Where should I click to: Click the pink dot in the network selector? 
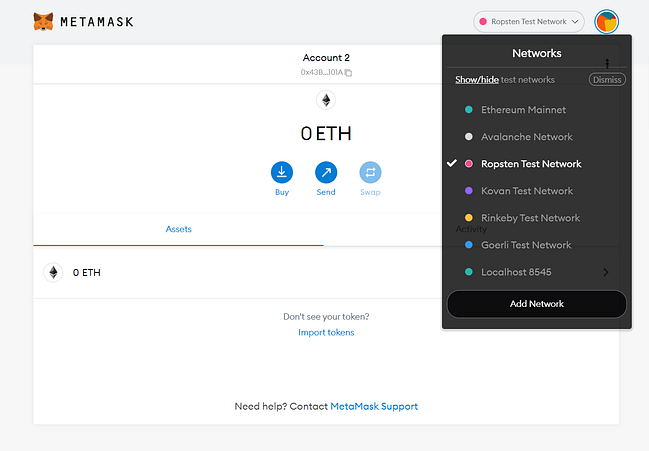483,22
